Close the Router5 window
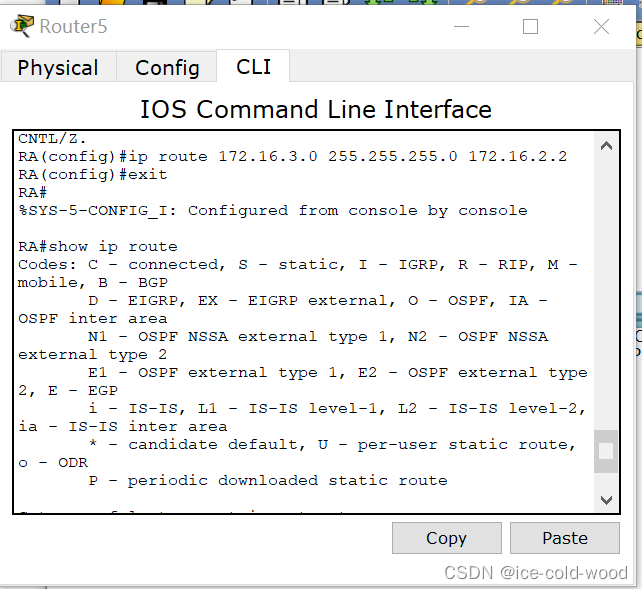This screenshot has width=642, height=589. [601, 27]
